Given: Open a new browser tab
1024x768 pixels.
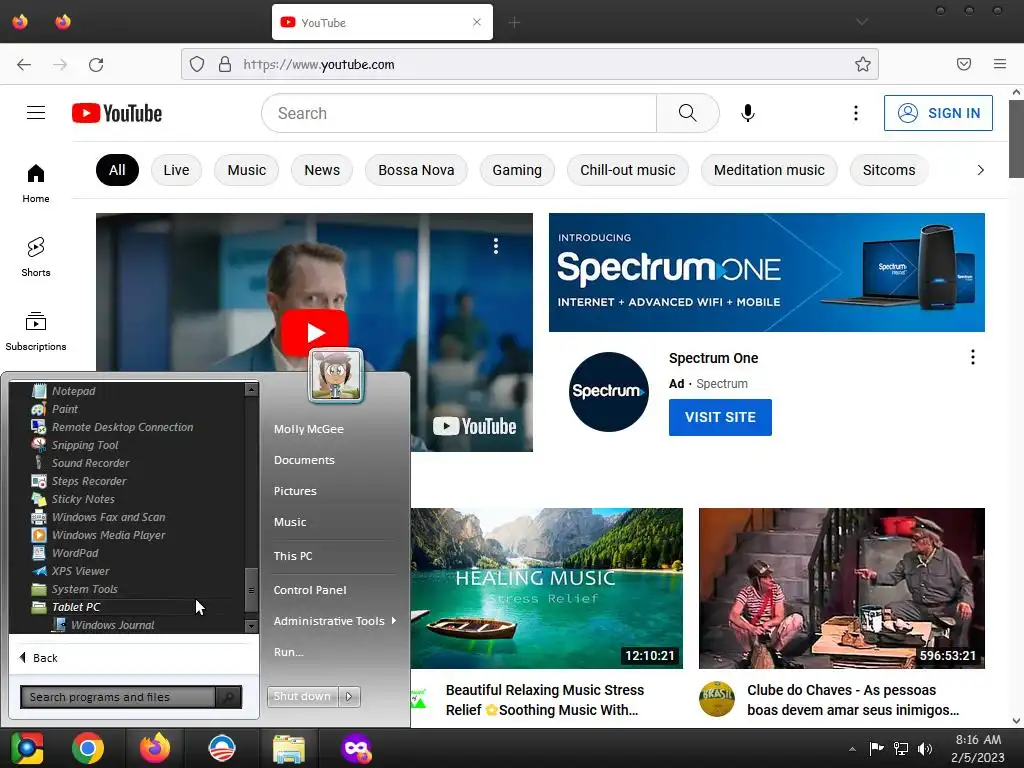Looking at the screenshot, I should [x=514, y=23].
